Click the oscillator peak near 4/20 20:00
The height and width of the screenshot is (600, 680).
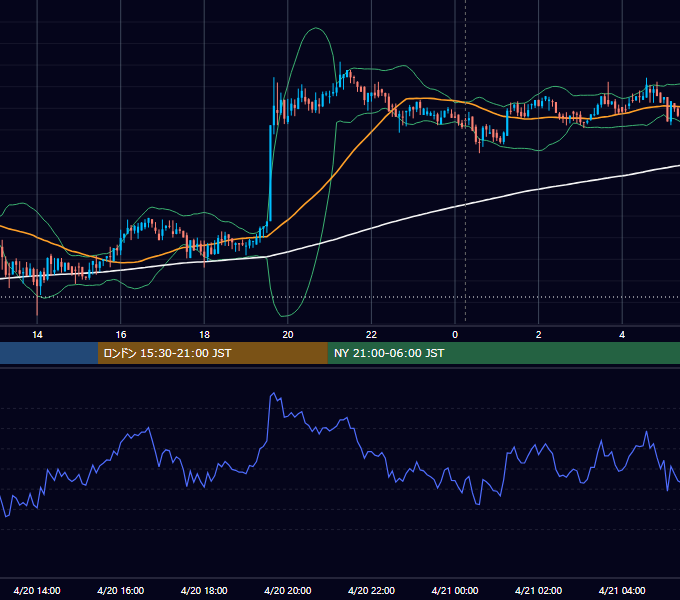[273, 394]
